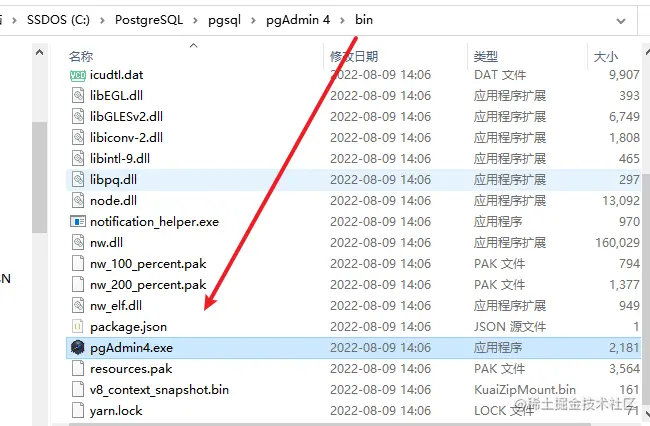Expand the chevron after PostgreSQL breadcrumb
Image resolution: width=650 pixels, height=426 pixels.
[x=195, y=20]
